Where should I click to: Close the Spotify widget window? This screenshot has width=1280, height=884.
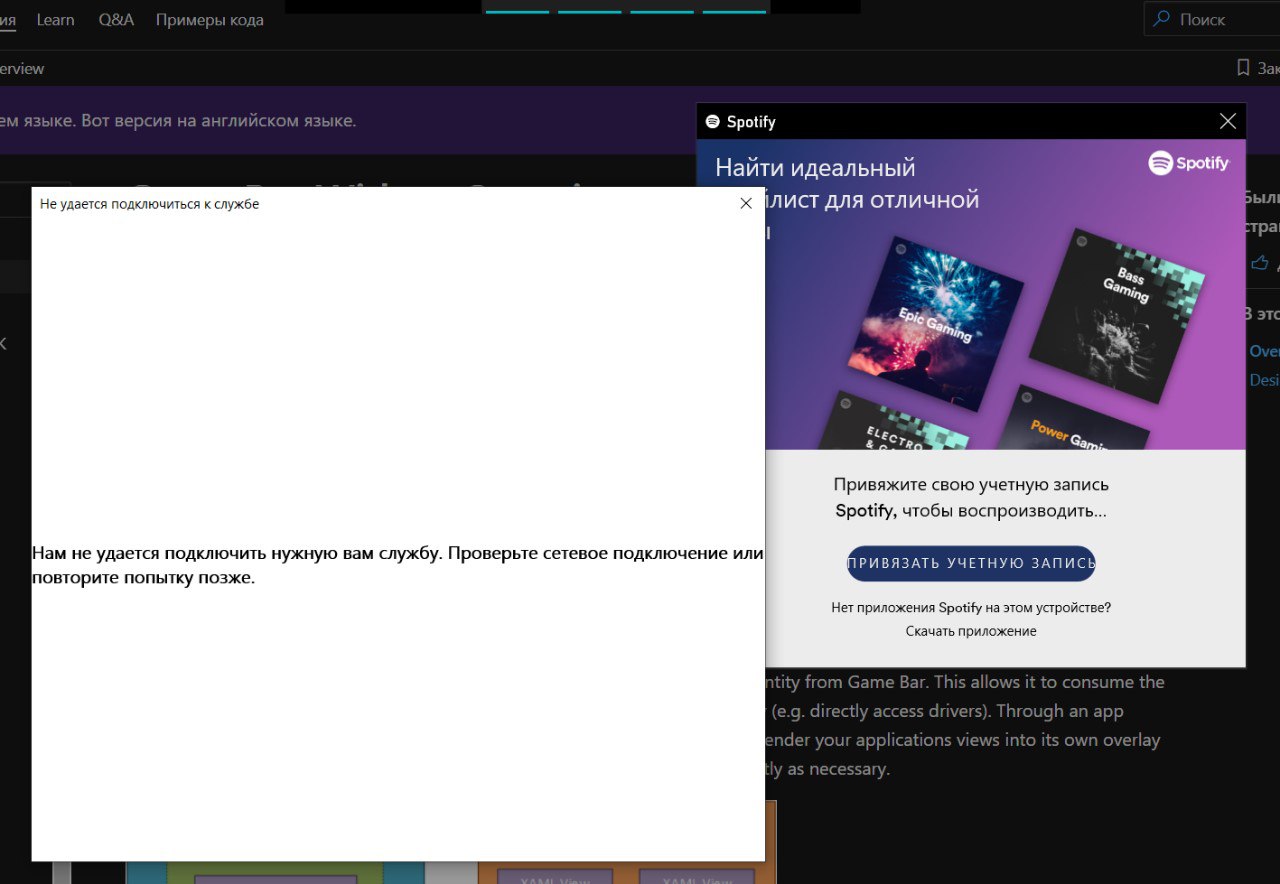coord(1228,121)
